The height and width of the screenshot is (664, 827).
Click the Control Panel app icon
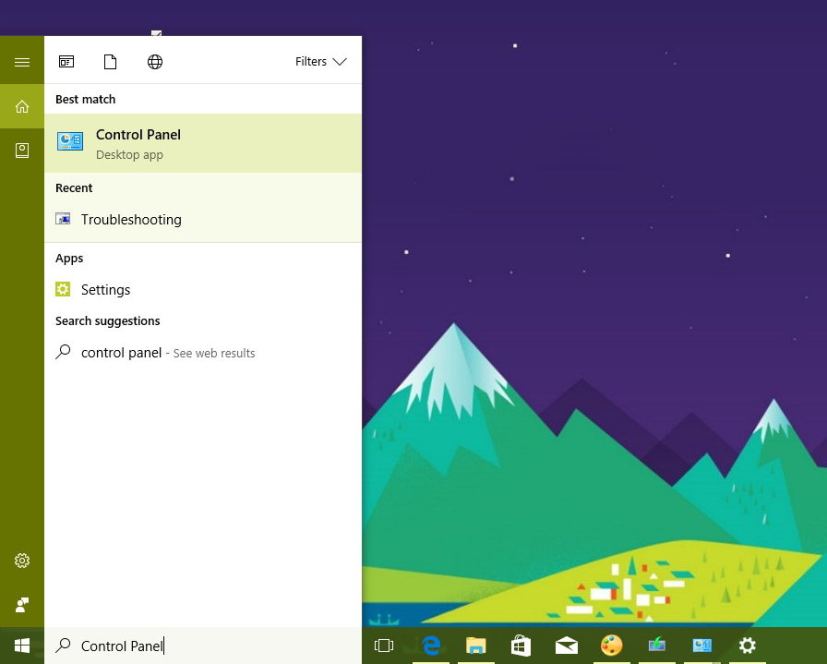pos(70,141)
